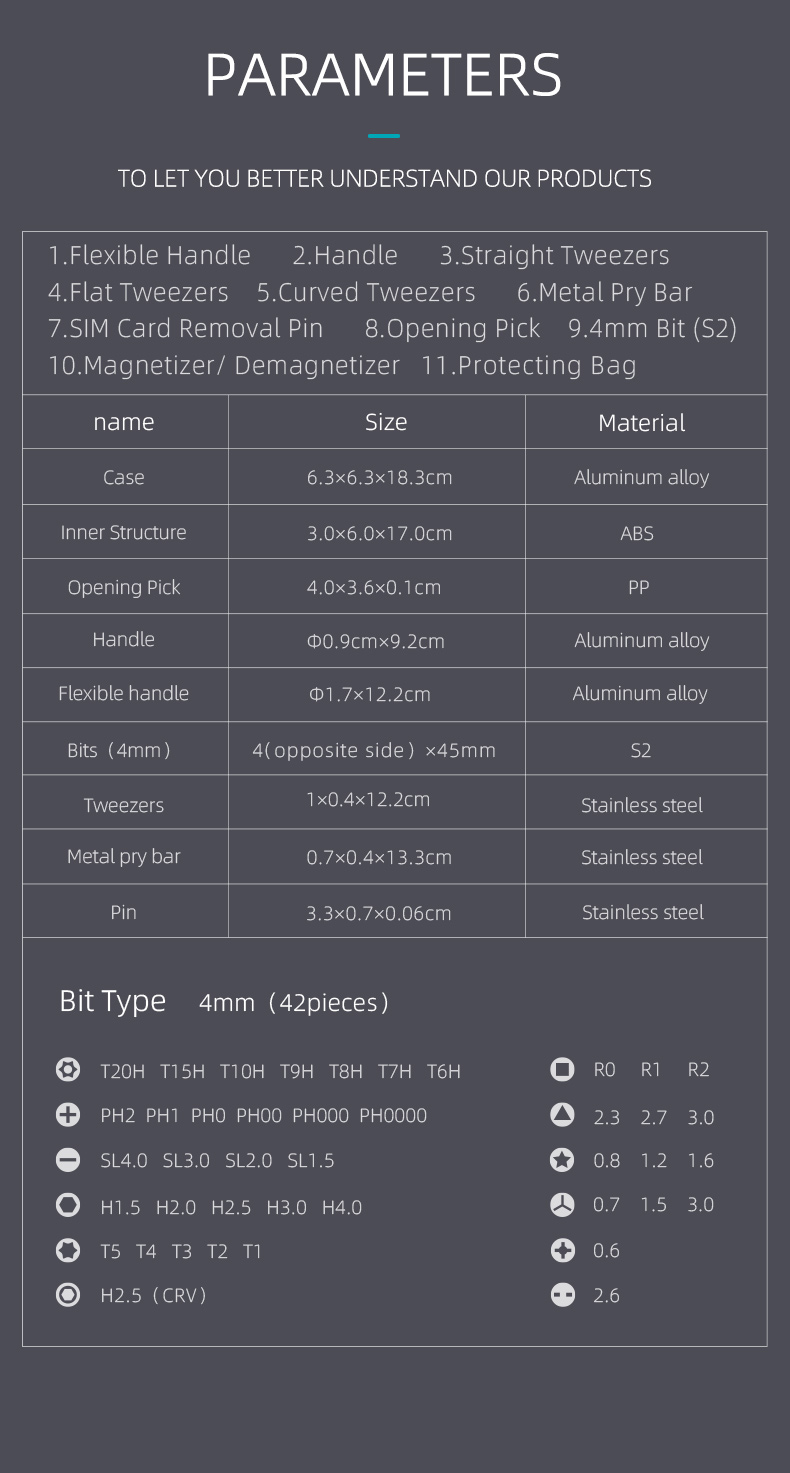
Task: Click the Case size value 6.3×6.3×18.3cm
Action: coord(379,478)
